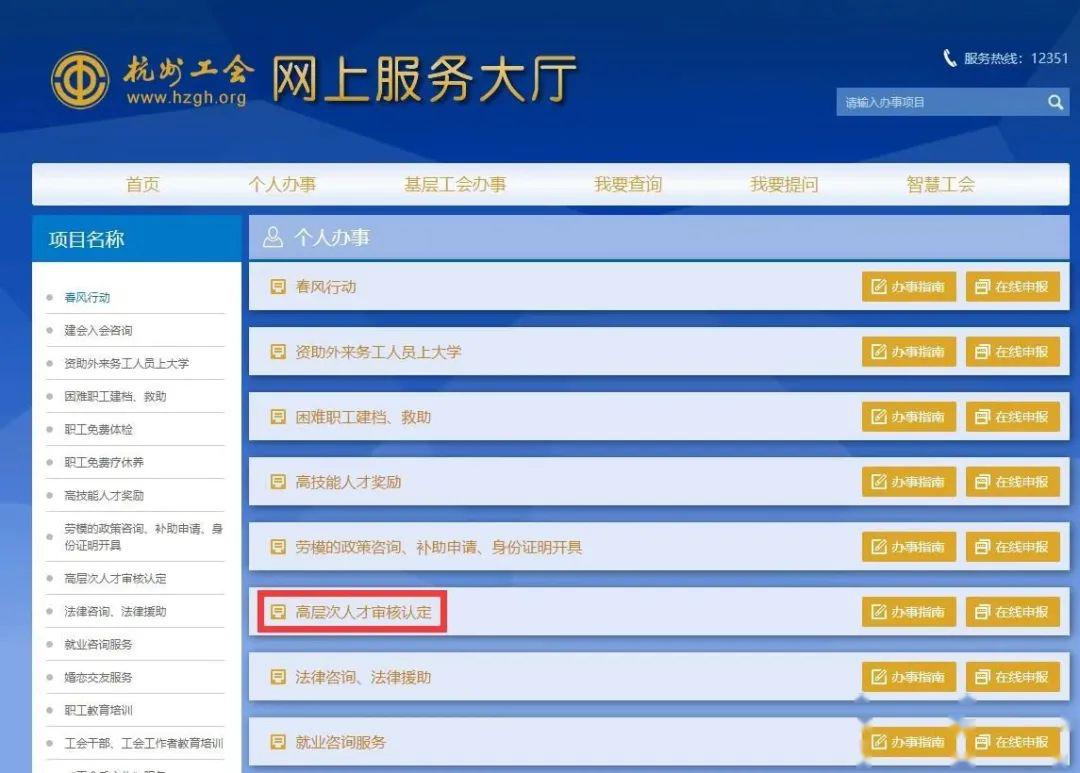Image resolution: width=1080 pixels, height=773 pixels.
Task: Select 春风行动 in the sidebar list
Action: click(87, 298)
